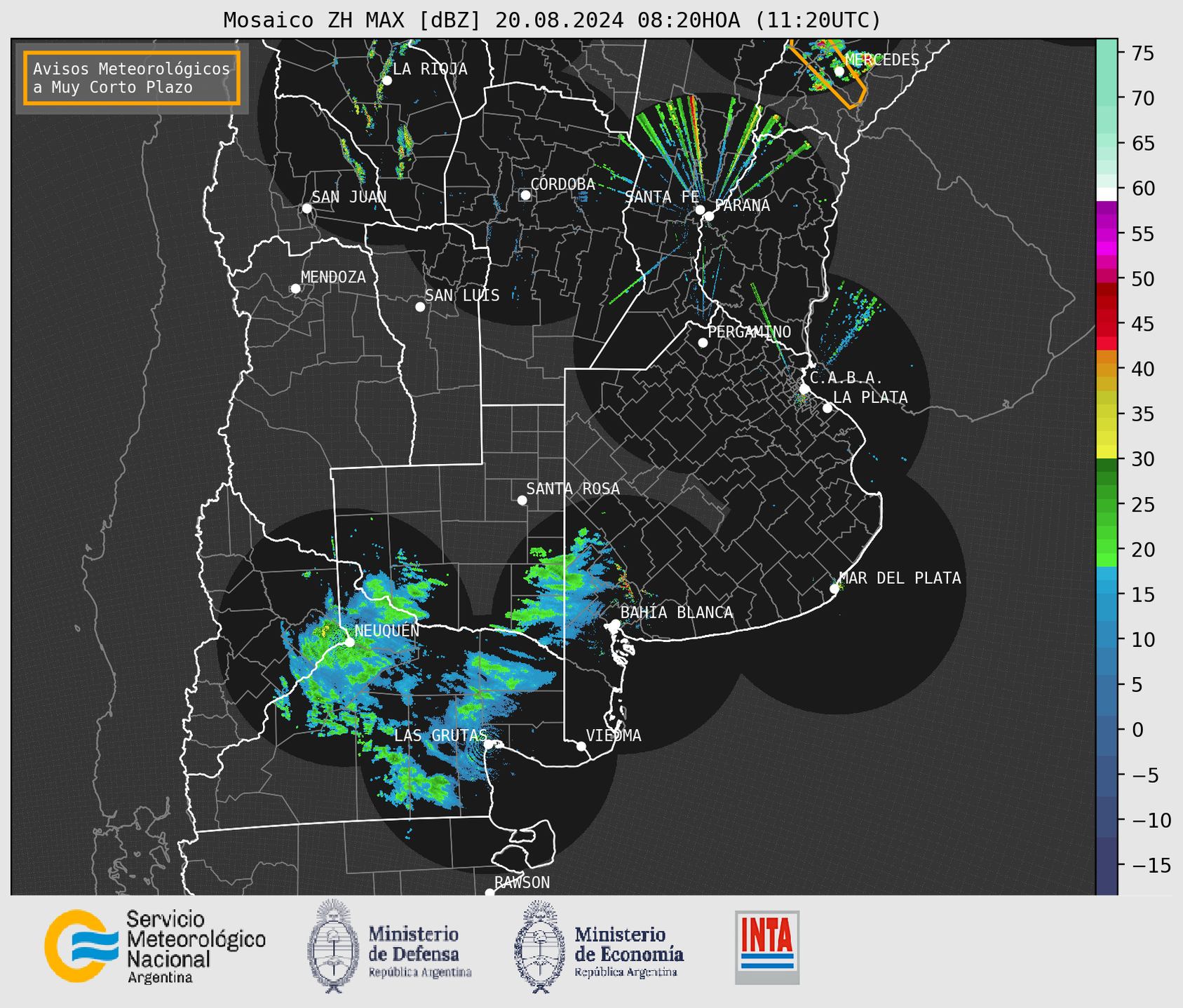Click the San Juan city marker
This screenshot has width=1183, height=1008.
point(306,208)
